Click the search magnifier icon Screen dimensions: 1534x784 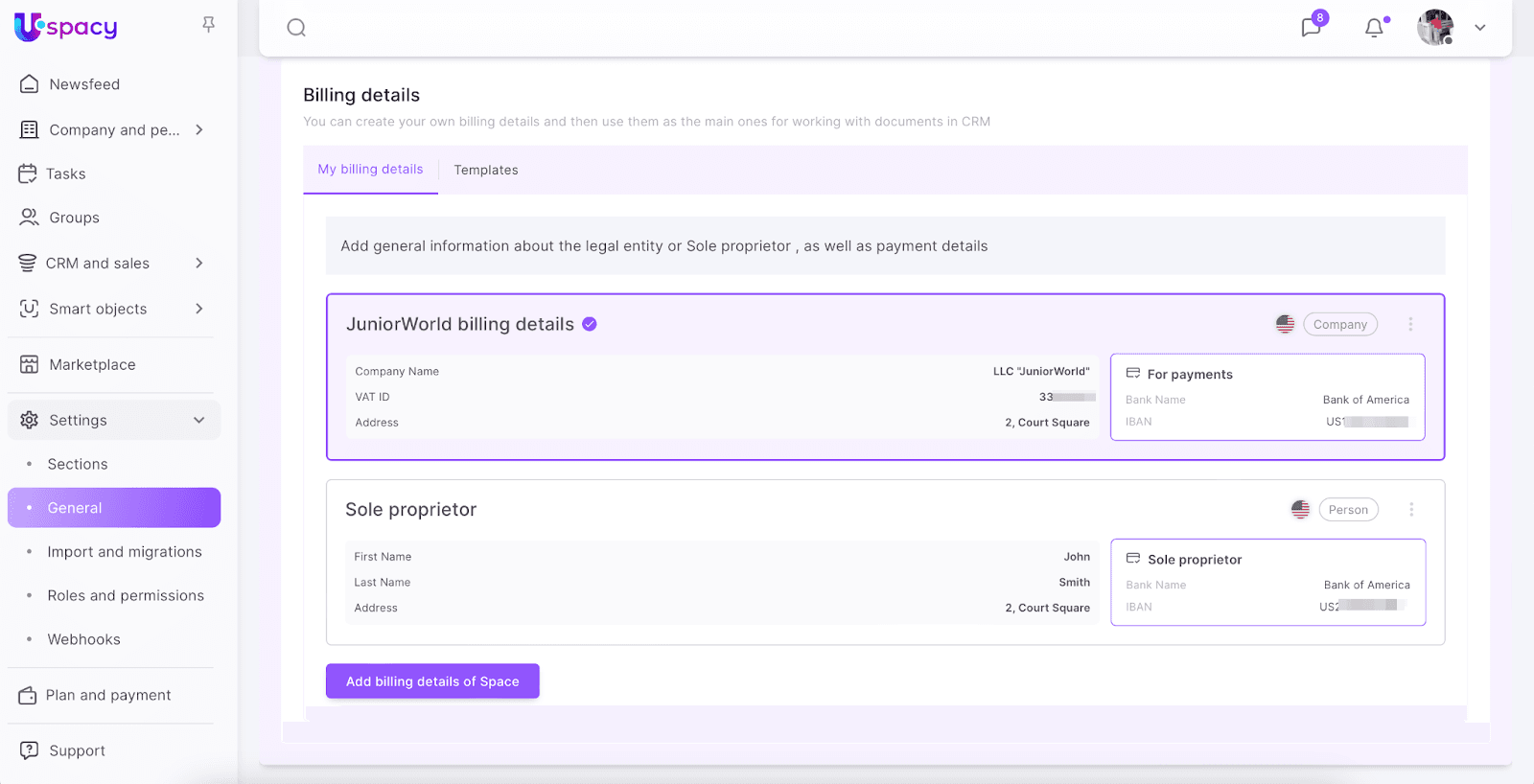click(x=296, y=28)
